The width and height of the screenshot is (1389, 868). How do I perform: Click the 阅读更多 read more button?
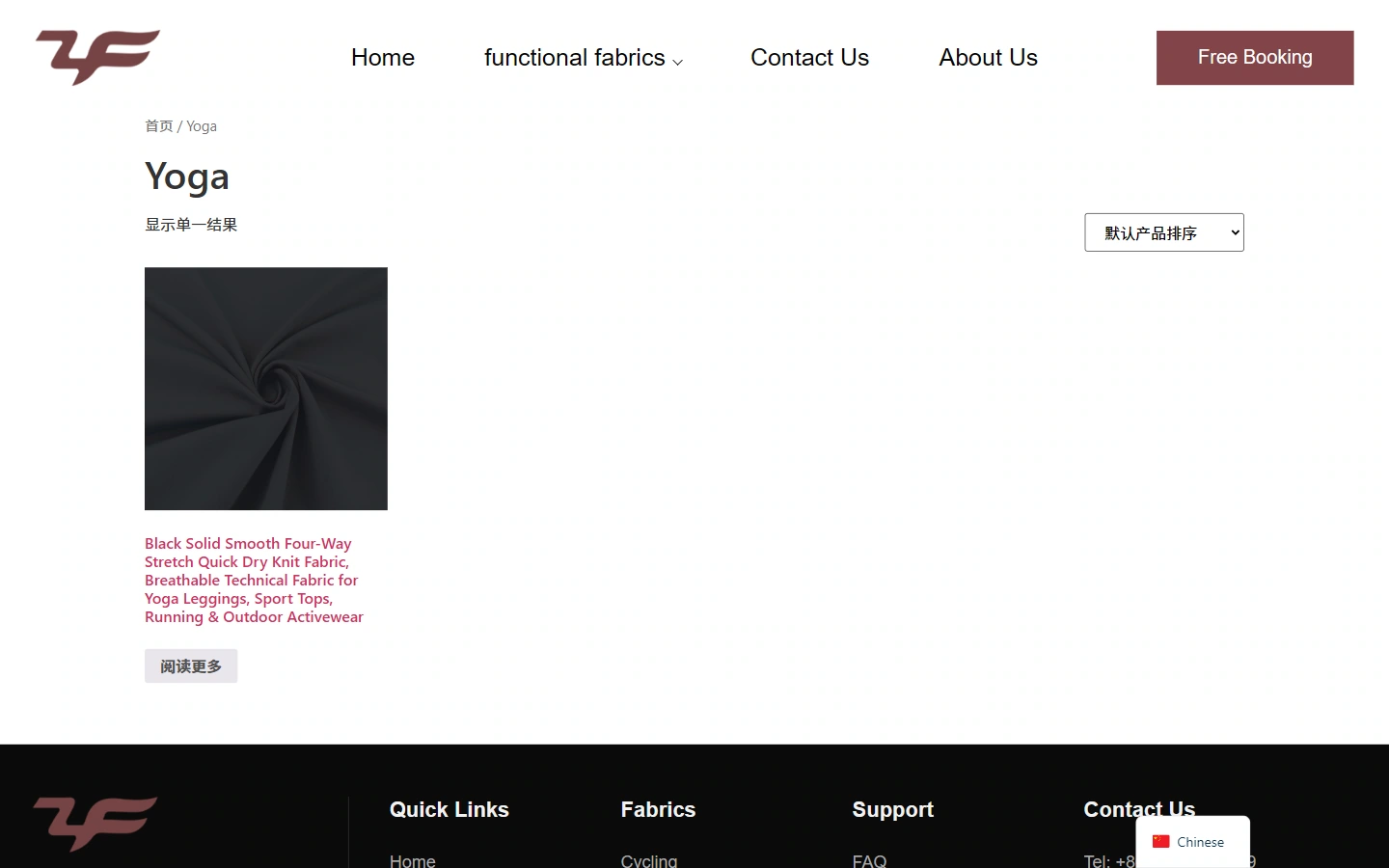(x=191, y=666)
